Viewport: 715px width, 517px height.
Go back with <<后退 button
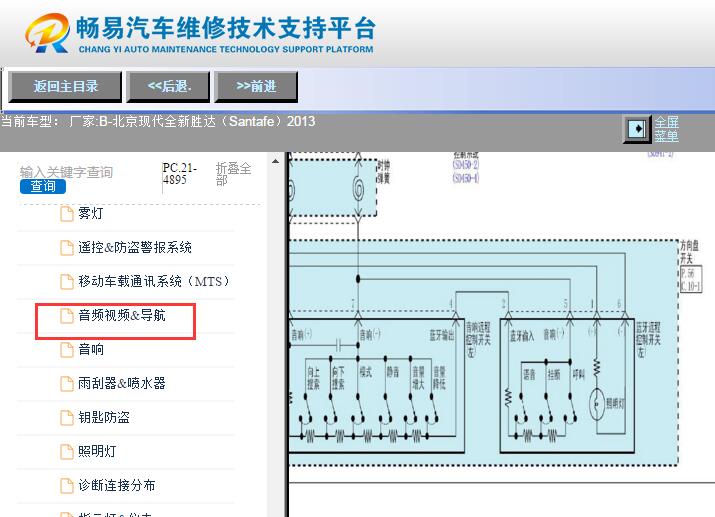pos(169,86)
